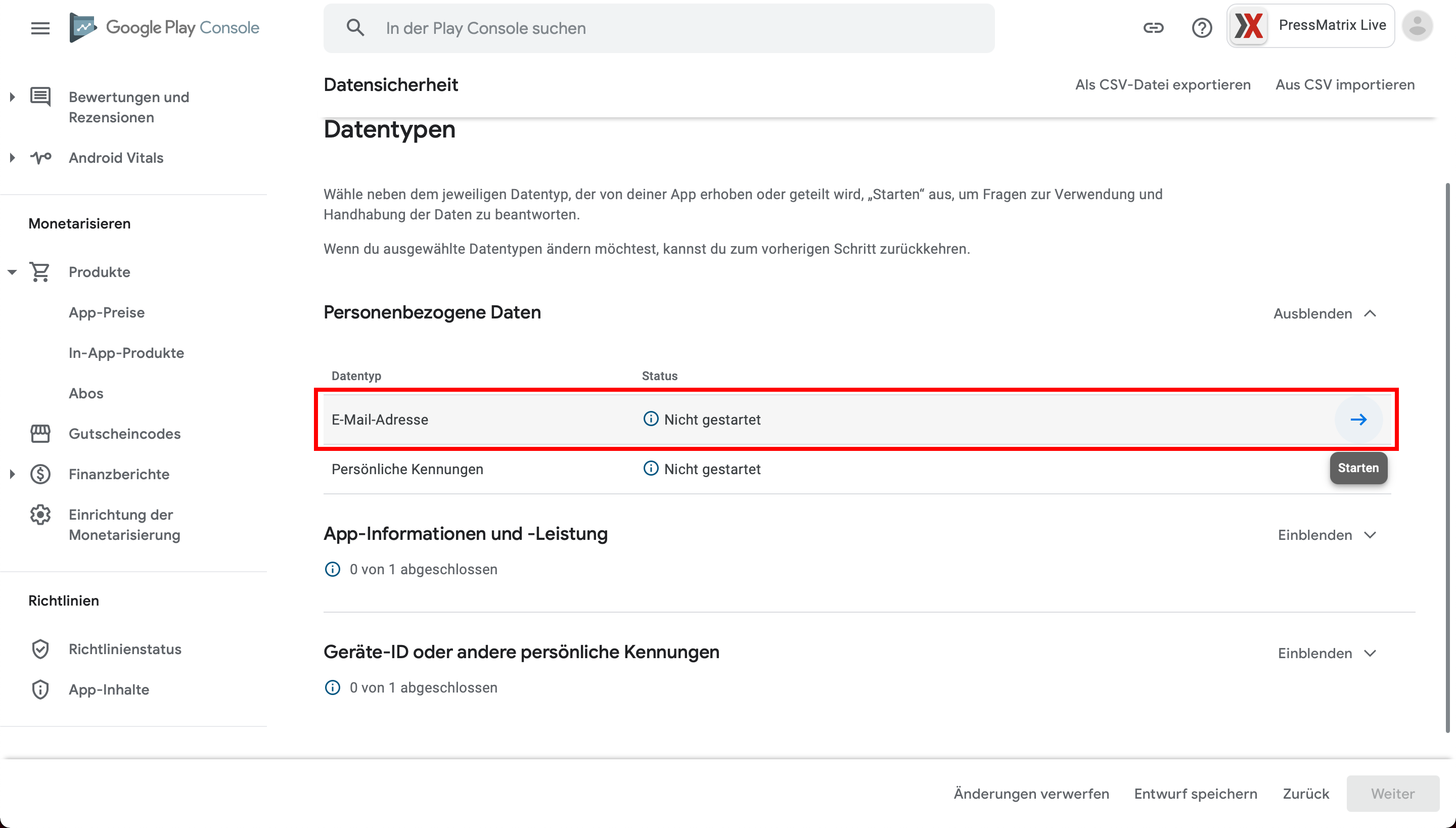Click the arrow to start E-Mail-Adresse

1358,420
